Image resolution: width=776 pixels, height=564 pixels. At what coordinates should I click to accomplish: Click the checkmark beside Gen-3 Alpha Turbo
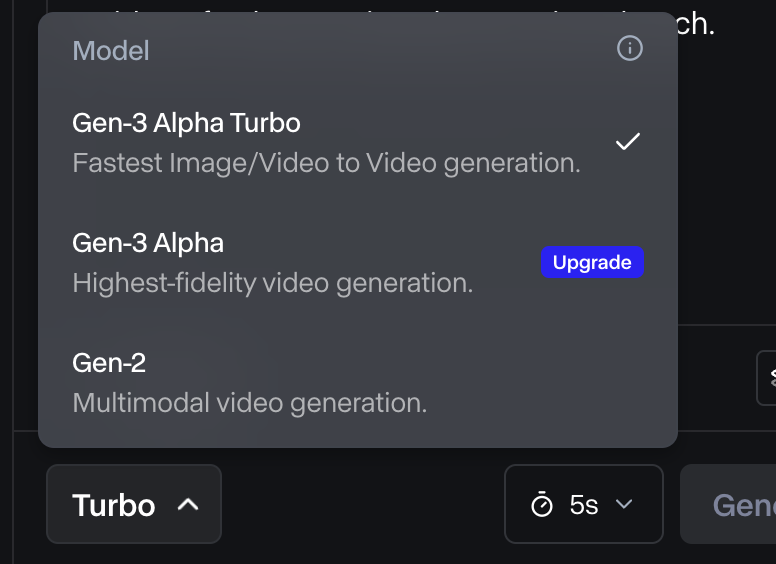(x=628, y=141)
